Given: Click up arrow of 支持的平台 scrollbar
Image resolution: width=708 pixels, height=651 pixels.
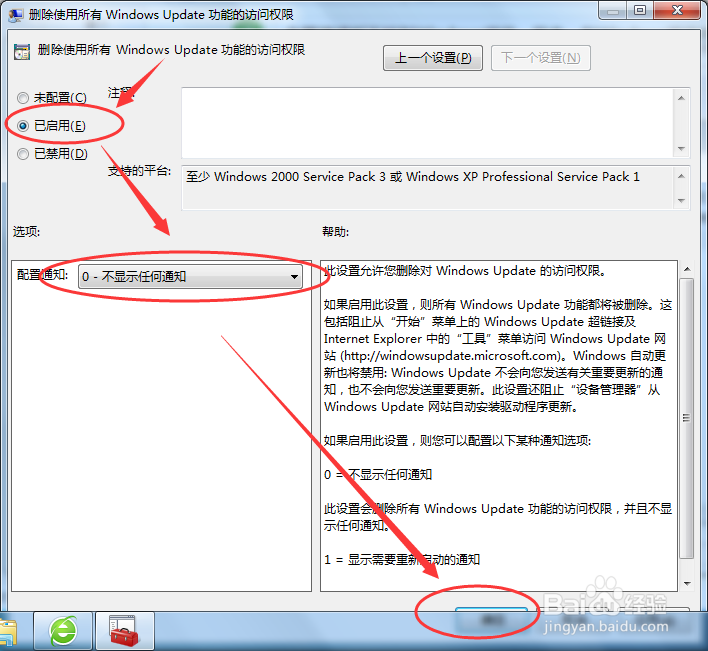Looking at the screenshot, I should [681, 176].
